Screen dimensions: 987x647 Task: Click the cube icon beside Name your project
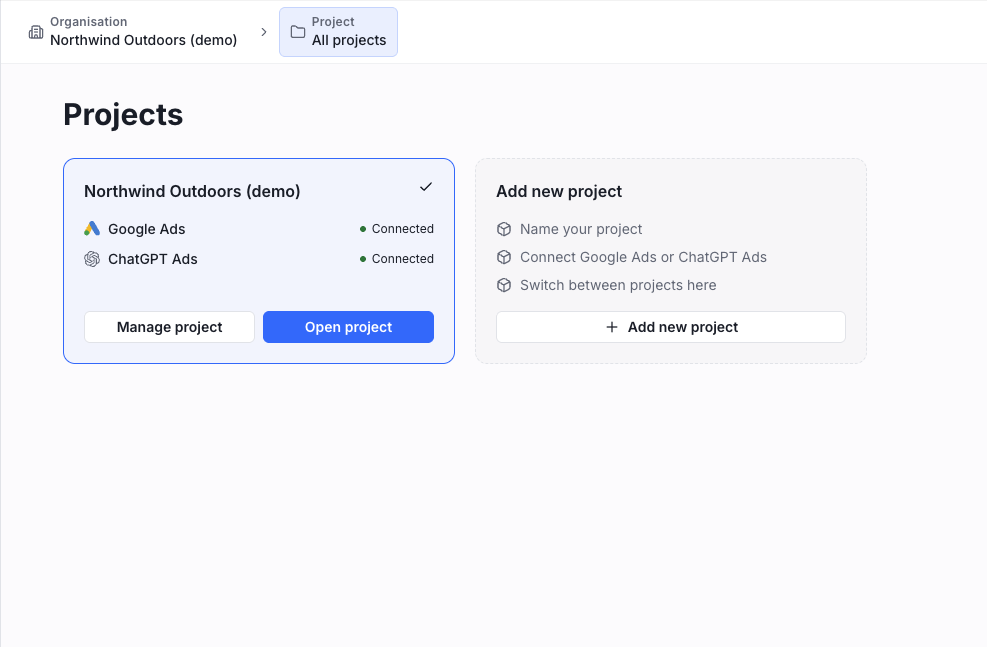tap(504, 229)
